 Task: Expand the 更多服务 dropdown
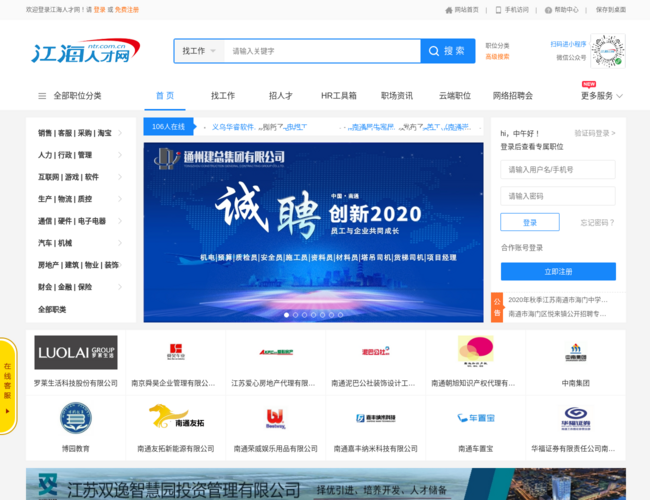(601, 96)
